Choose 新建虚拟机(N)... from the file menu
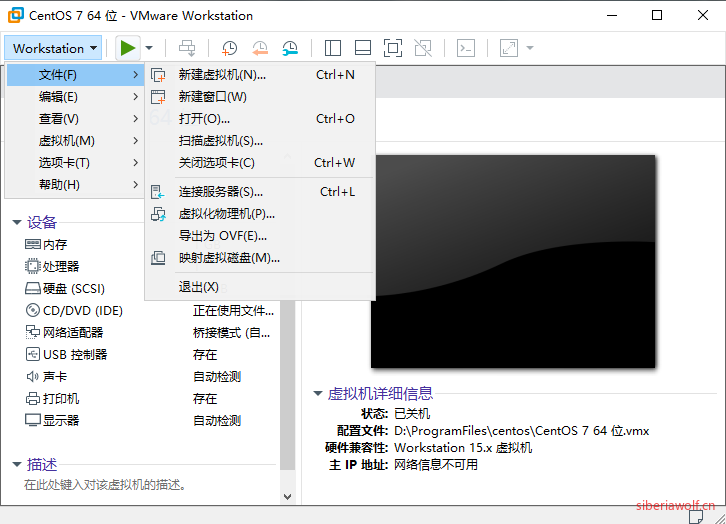 pos(260,75)
